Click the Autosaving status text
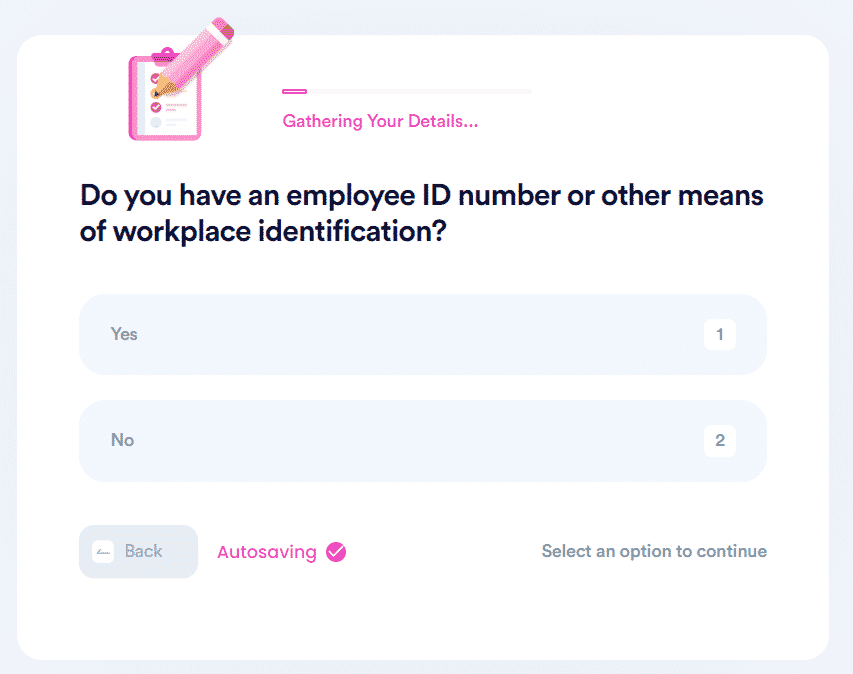 [x=267, y=552]
